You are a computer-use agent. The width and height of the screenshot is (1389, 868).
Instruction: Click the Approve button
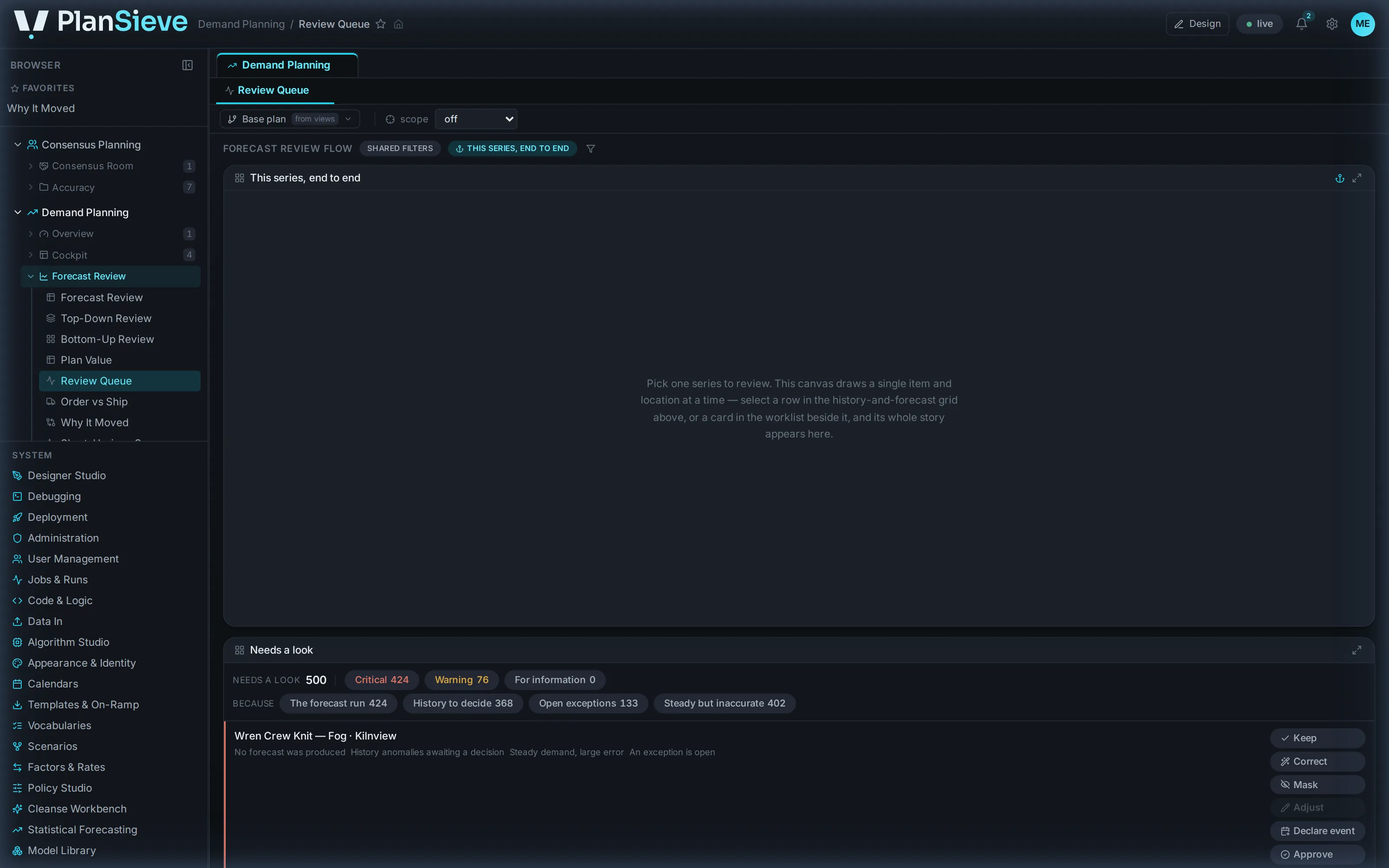pyautogui.click(x=1317, y=854)
